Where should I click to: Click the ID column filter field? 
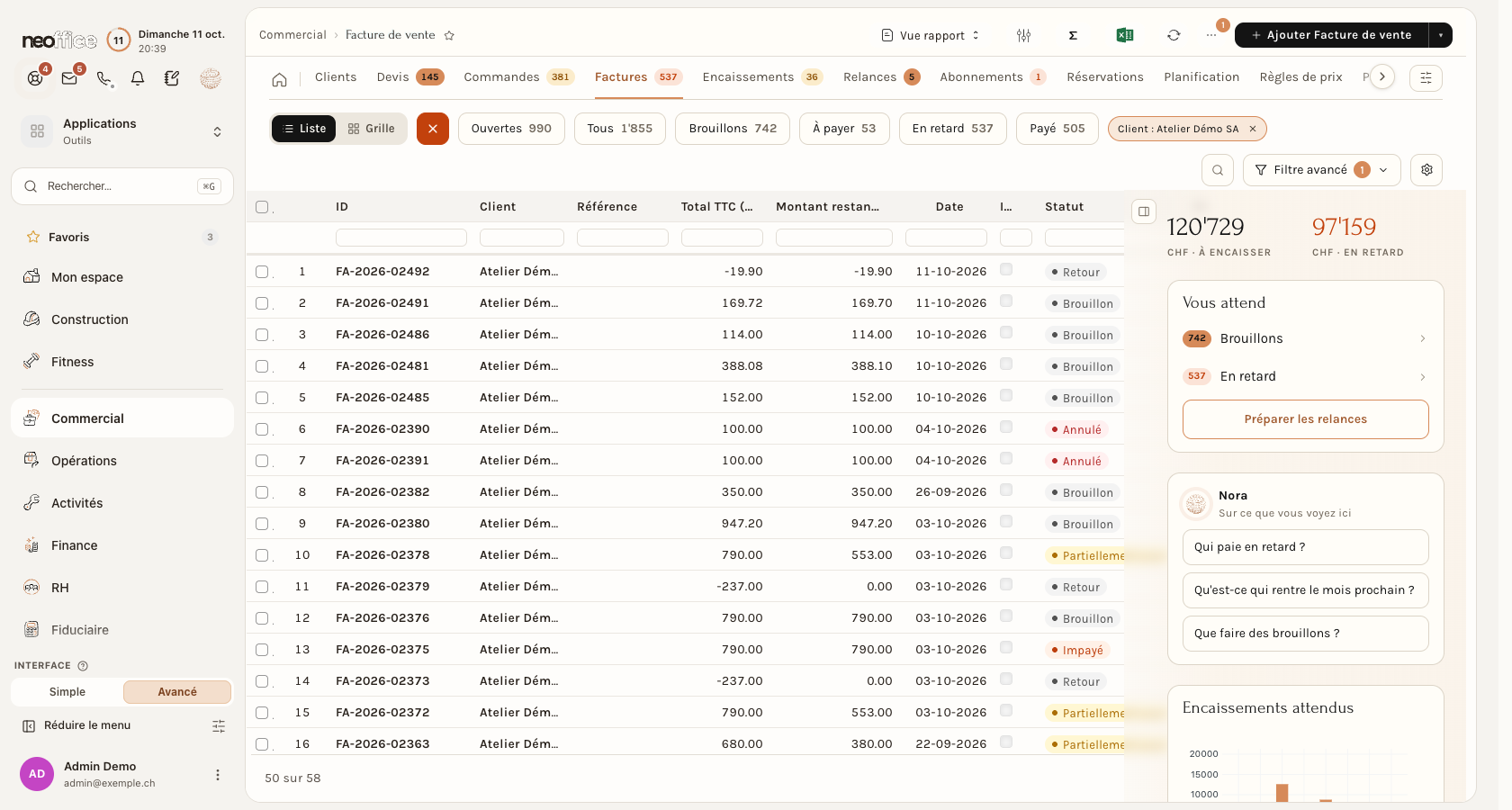tap(401, 238)
